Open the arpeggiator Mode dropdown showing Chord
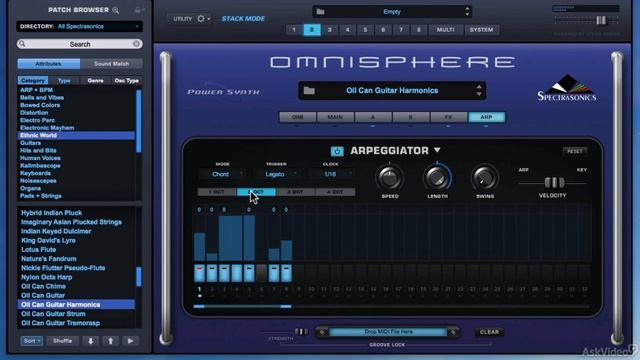The image size is (640, 360). (223, 174)
